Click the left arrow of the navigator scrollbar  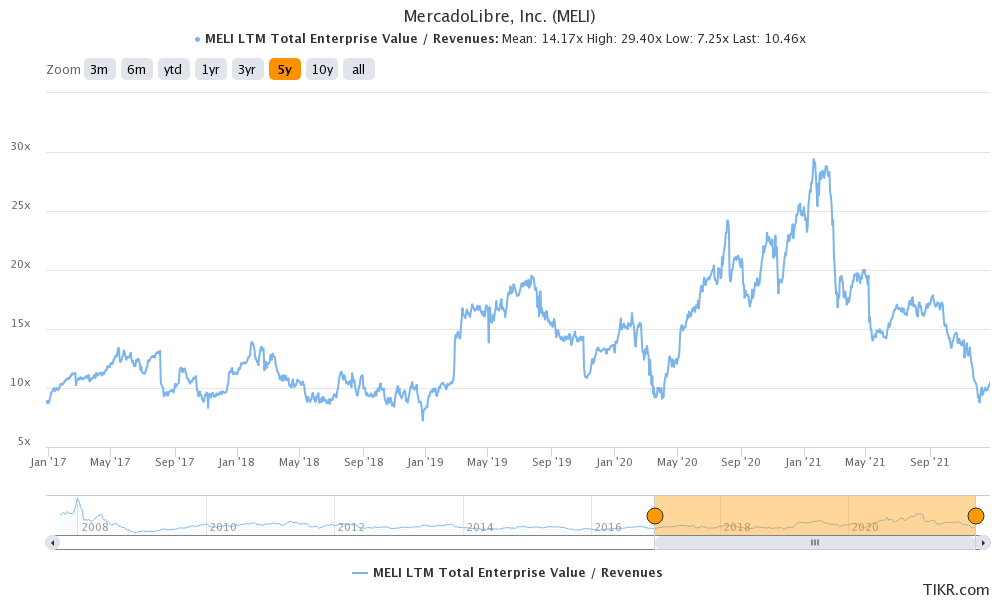pos(52,543)
